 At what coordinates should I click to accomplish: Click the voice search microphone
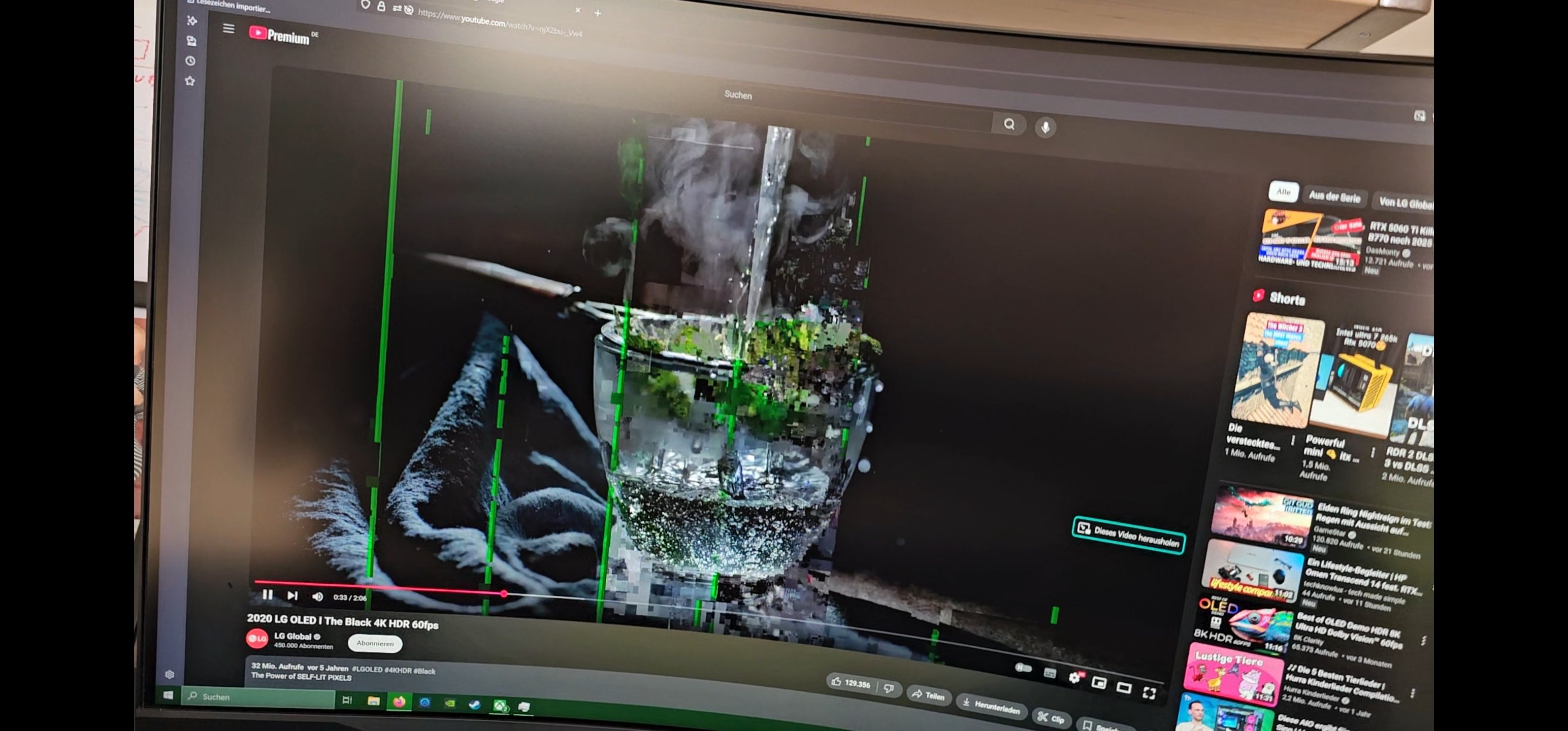[x=1045, y=128]
